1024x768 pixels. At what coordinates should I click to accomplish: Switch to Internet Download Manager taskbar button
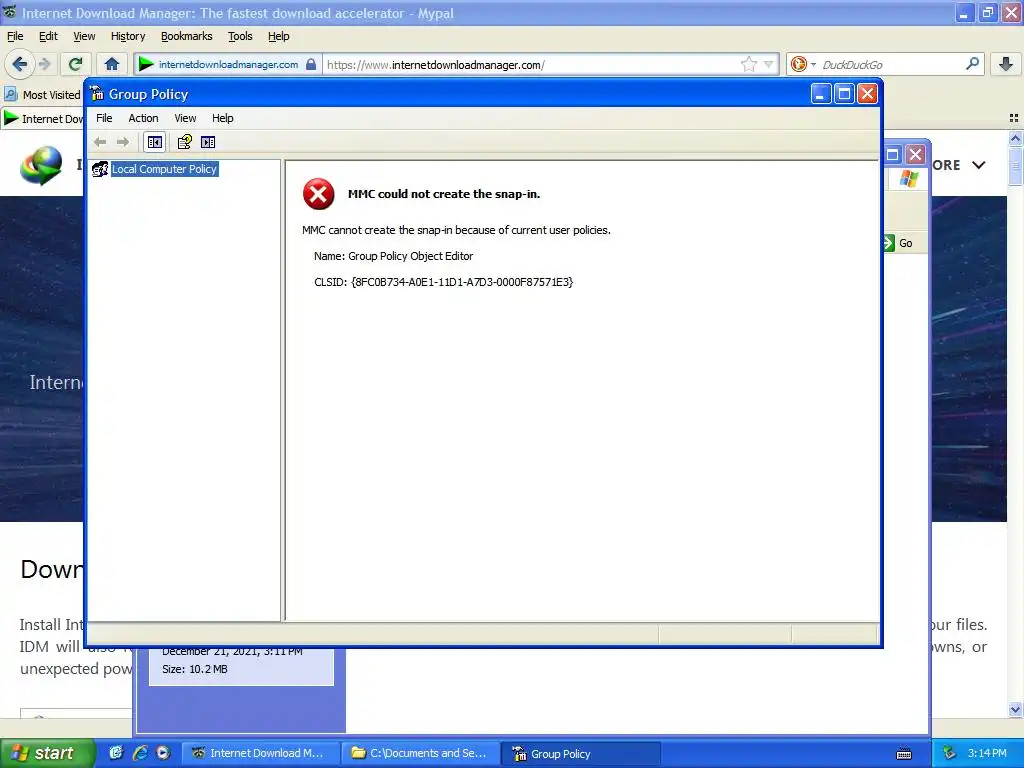[261, 754]
